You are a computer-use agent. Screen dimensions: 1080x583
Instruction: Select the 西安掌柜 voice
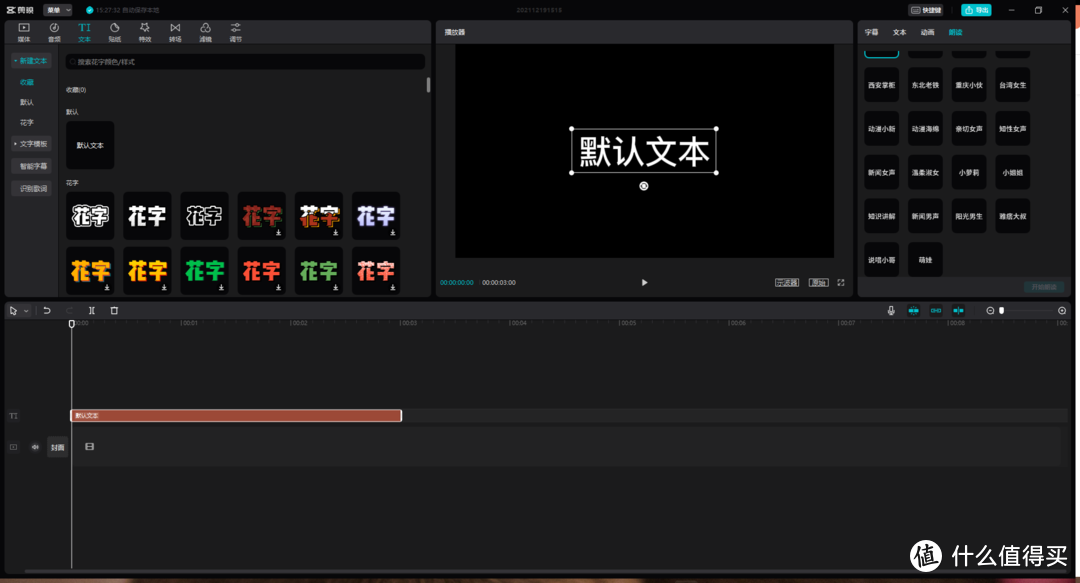point(882,85)
